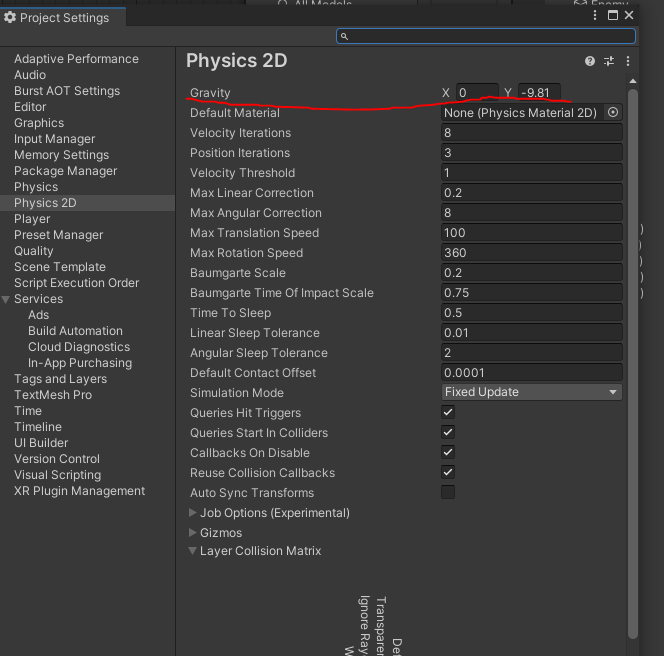Toggle Reuse Collision Callbacks checkbox
The image size is (664, 656).
[x=448, y=472]
